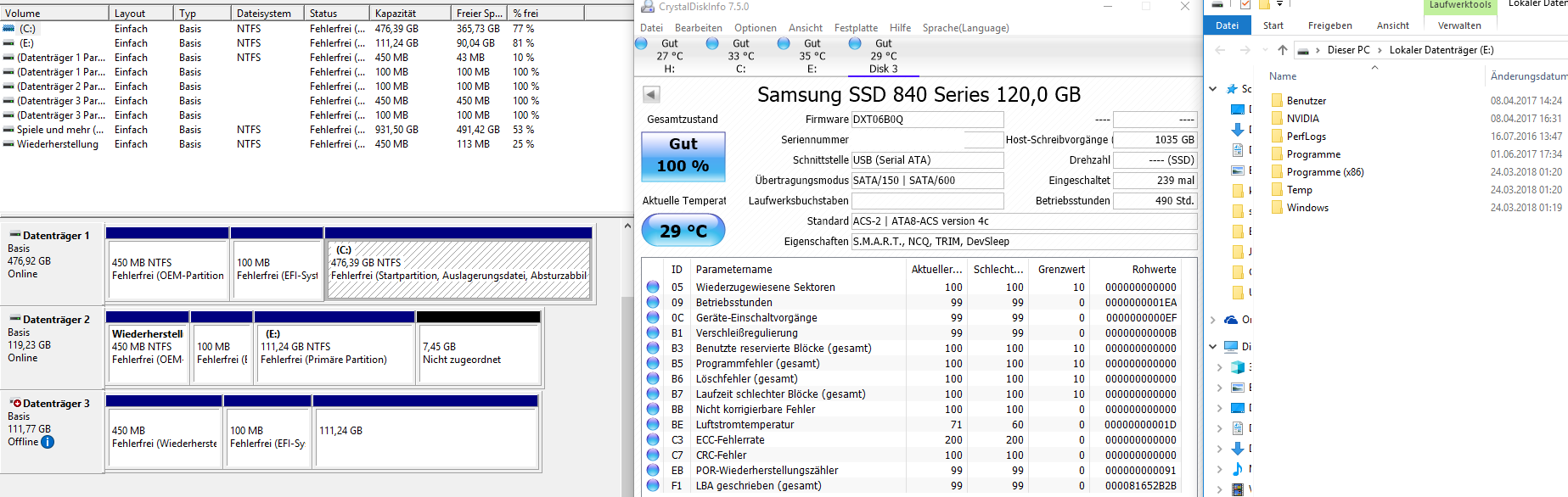
Task: Expand the breadcrumb chevron after Dieser PC
Action: (x=1380, y=50)
